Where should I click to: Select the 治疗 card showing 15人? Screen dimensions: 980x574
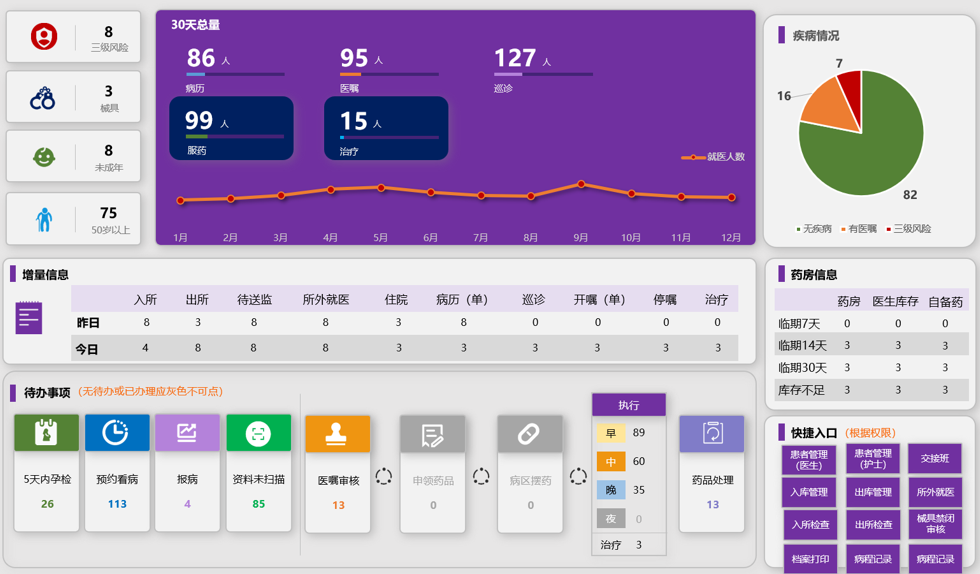385,129
